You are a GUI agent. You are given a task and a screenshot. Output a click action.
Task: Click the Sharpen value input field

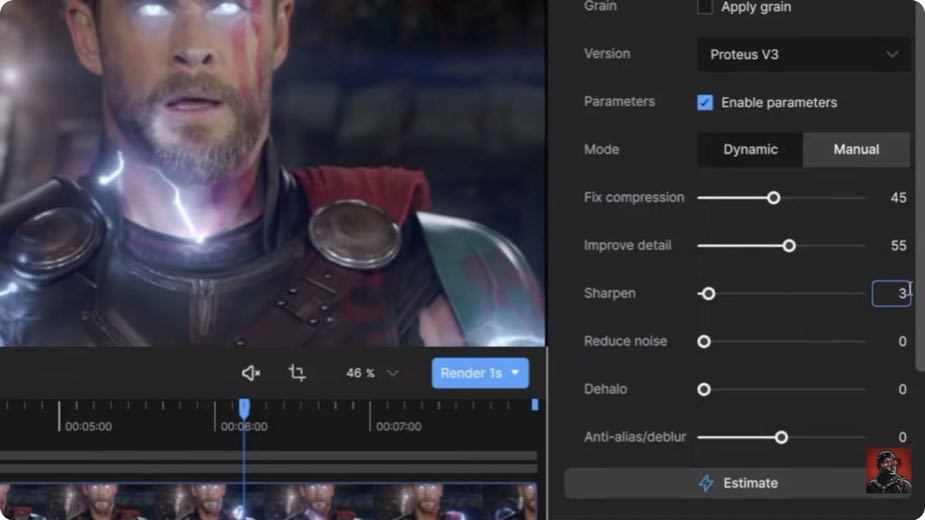(x=891, y=293)
